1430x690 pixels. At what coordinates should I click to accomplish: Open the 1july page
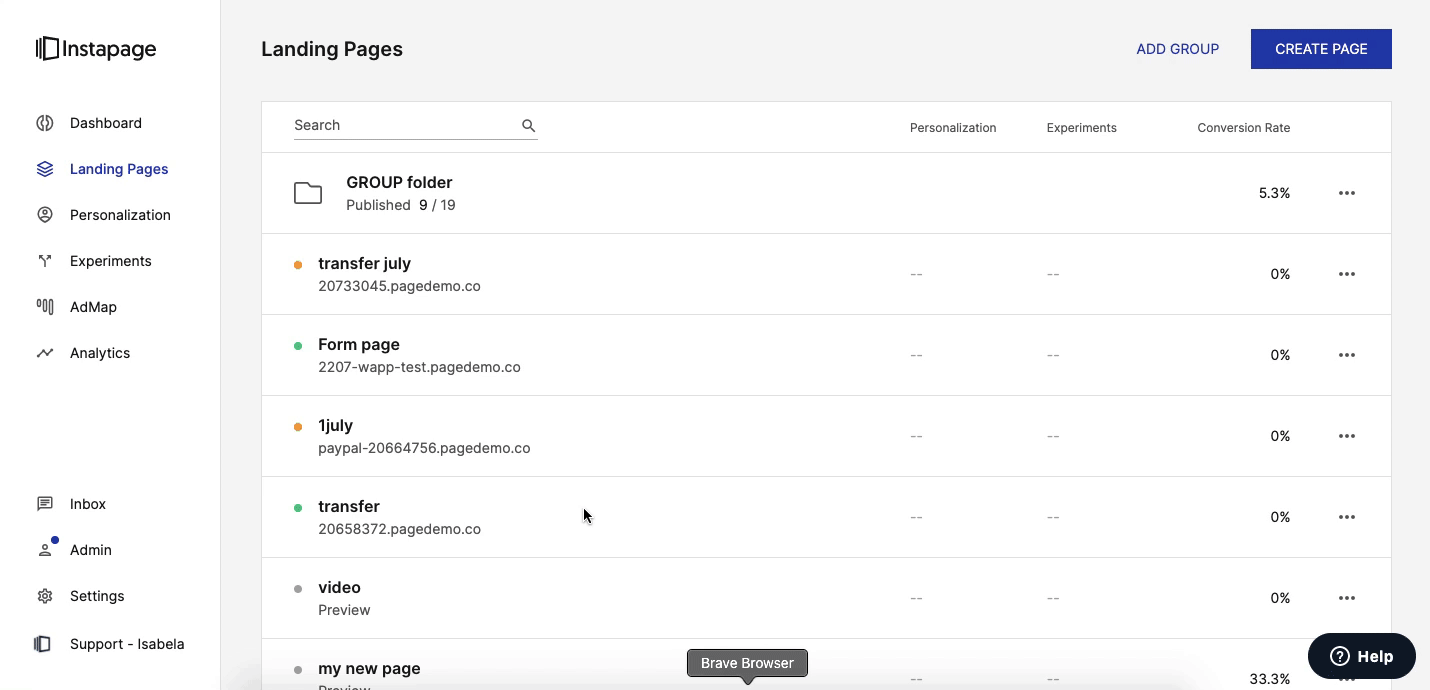tap(335, 425)
